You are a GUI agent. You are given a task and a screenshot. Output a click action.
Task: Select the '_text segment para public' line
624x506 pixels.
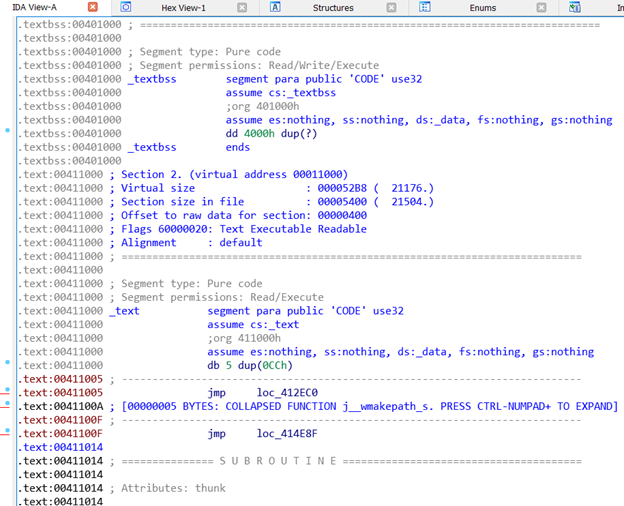(x=256, y=311)
